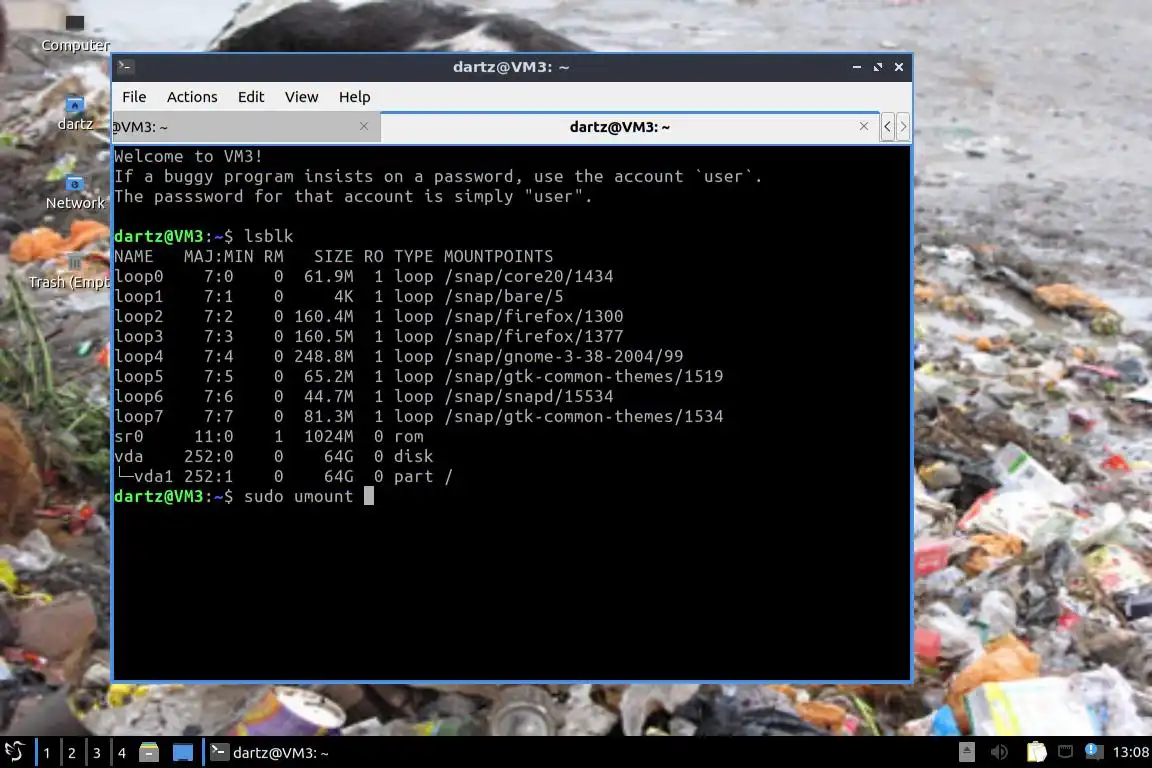Switch to workspace 1
This screenshot has width=1152, height=768.
point(47,753)
